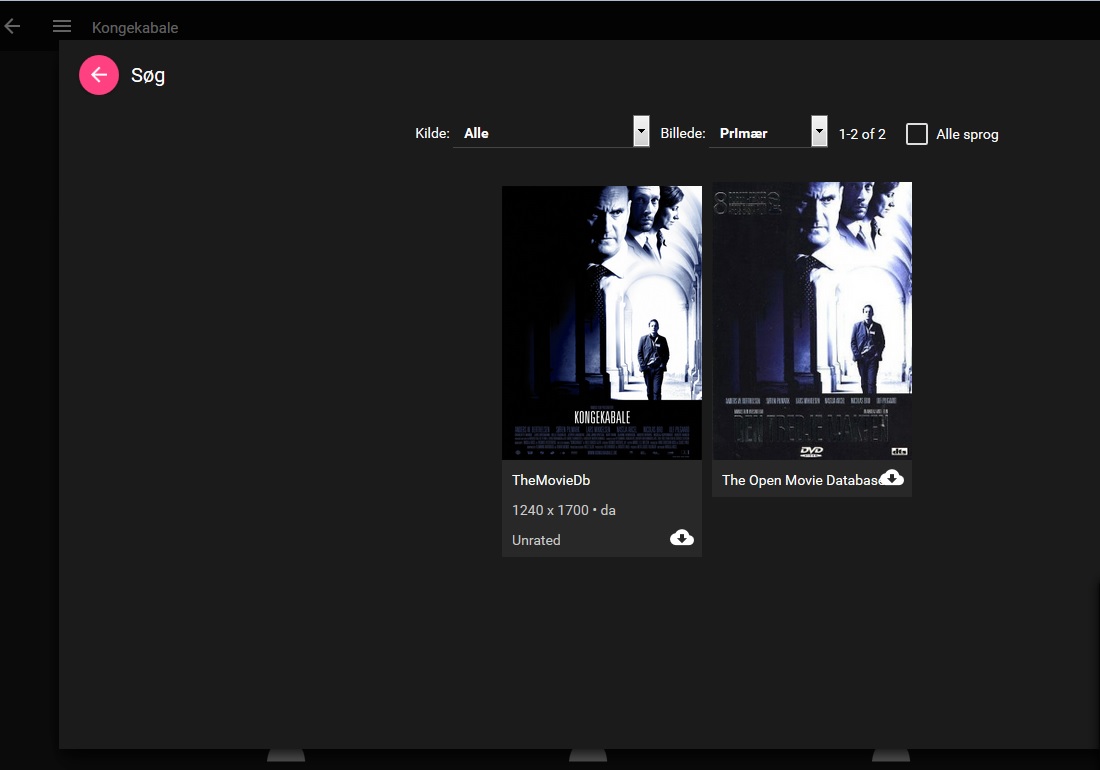Click the 1-2 of 2 result count
Viewport: 1100px width, 770px height.
(x=862, y=134)
